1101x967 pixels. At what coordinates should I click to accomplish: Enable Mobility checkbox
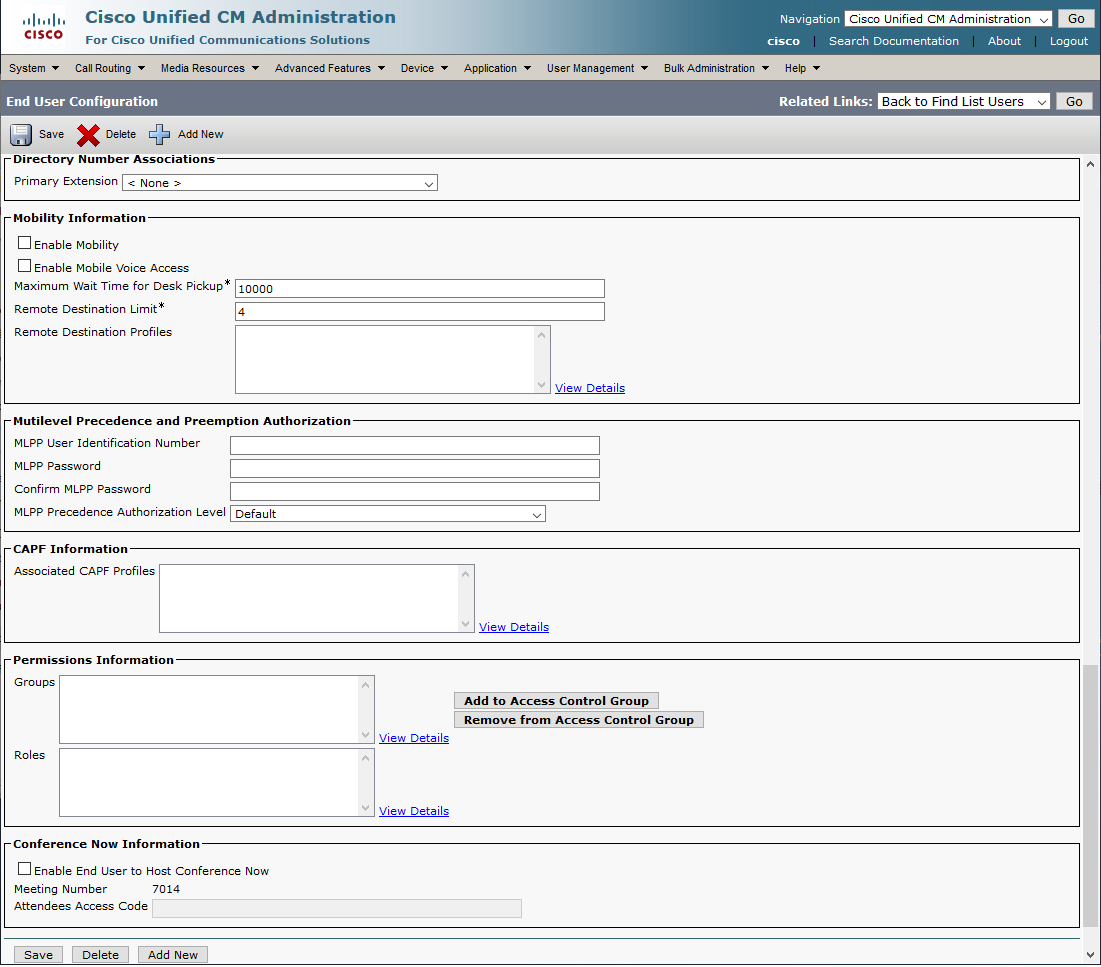pos(25,243)
